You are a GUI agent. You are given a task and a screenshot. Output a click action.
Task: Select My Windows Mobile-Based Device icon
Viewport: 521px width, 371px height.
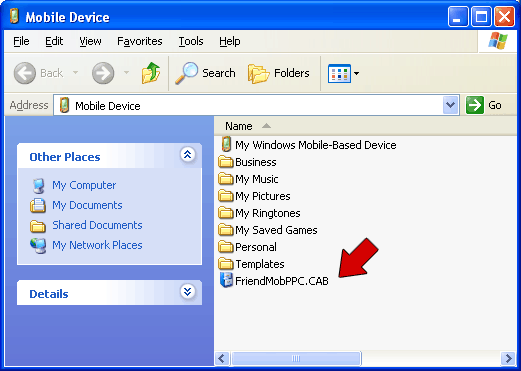[226, 144]
